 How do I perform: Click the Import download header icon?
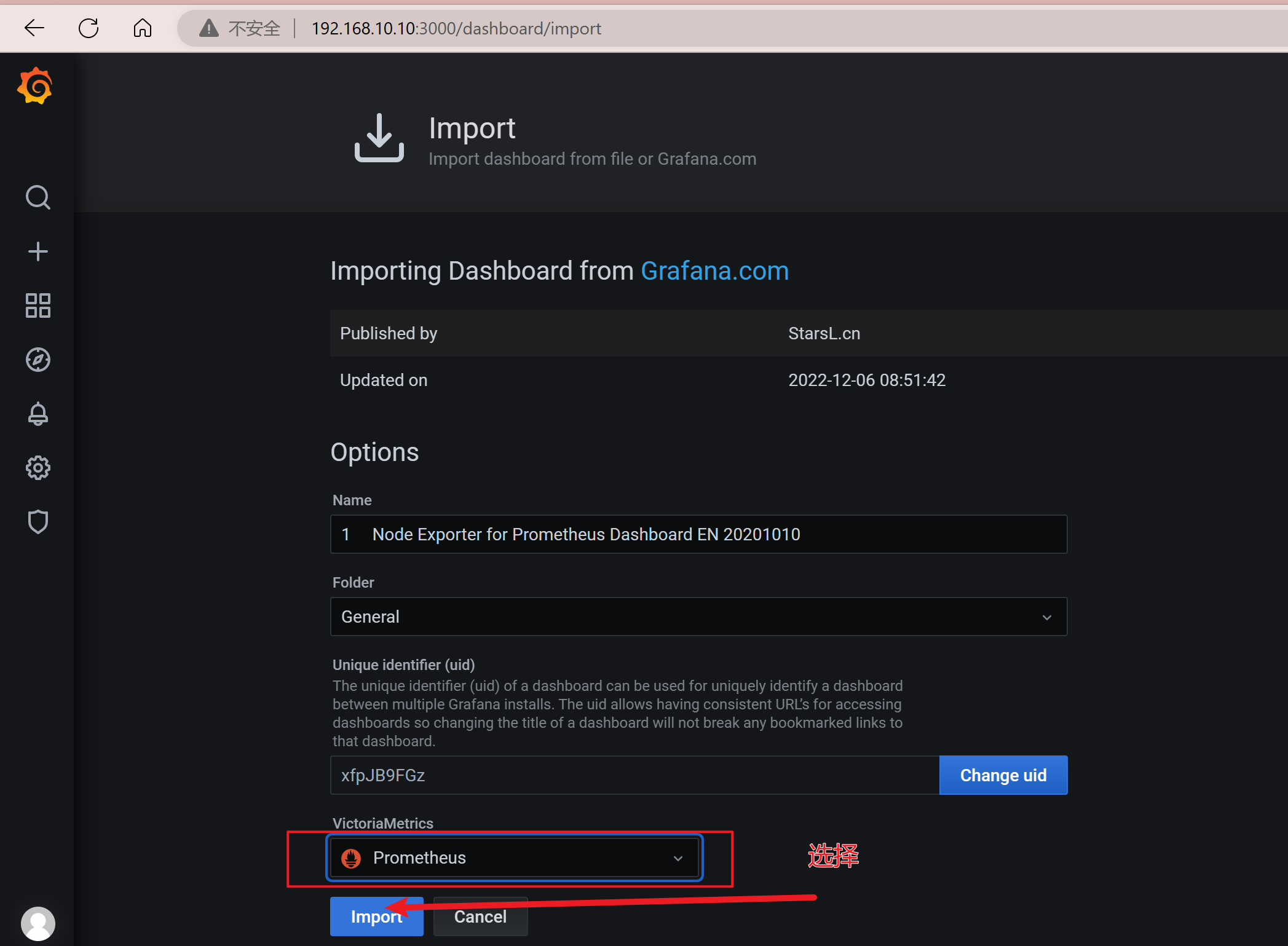click(x=379, y=138)
